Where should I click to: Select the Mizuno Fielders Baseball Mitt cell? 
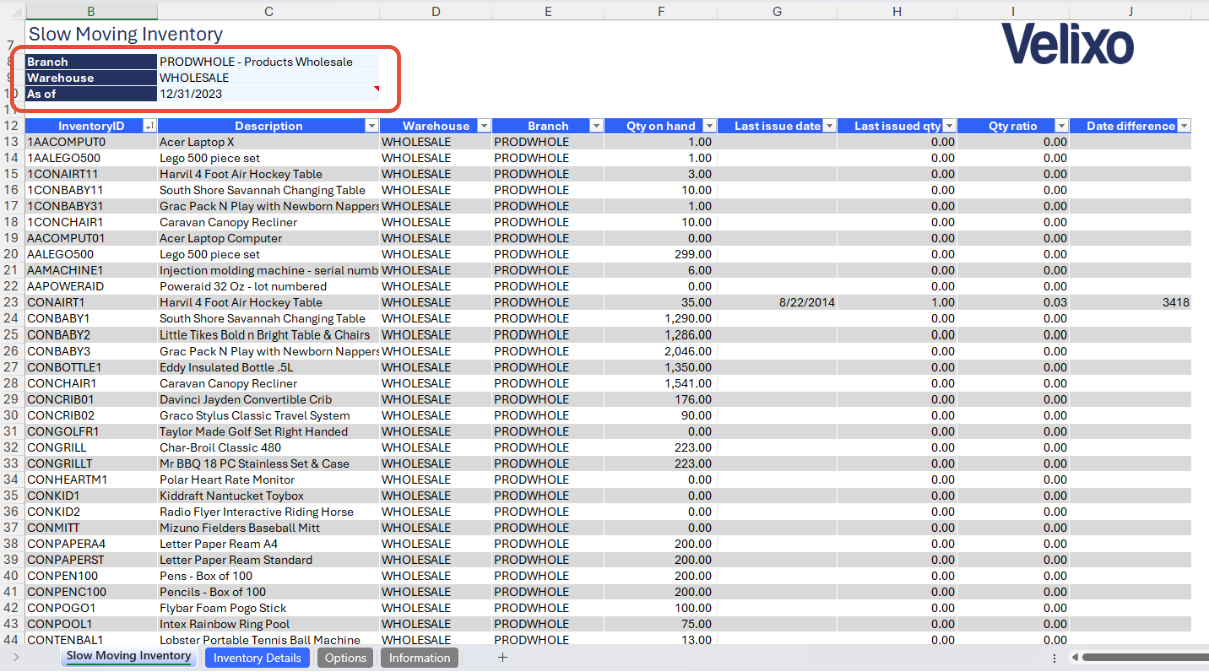pyautogui.click(x=268, y=527)
